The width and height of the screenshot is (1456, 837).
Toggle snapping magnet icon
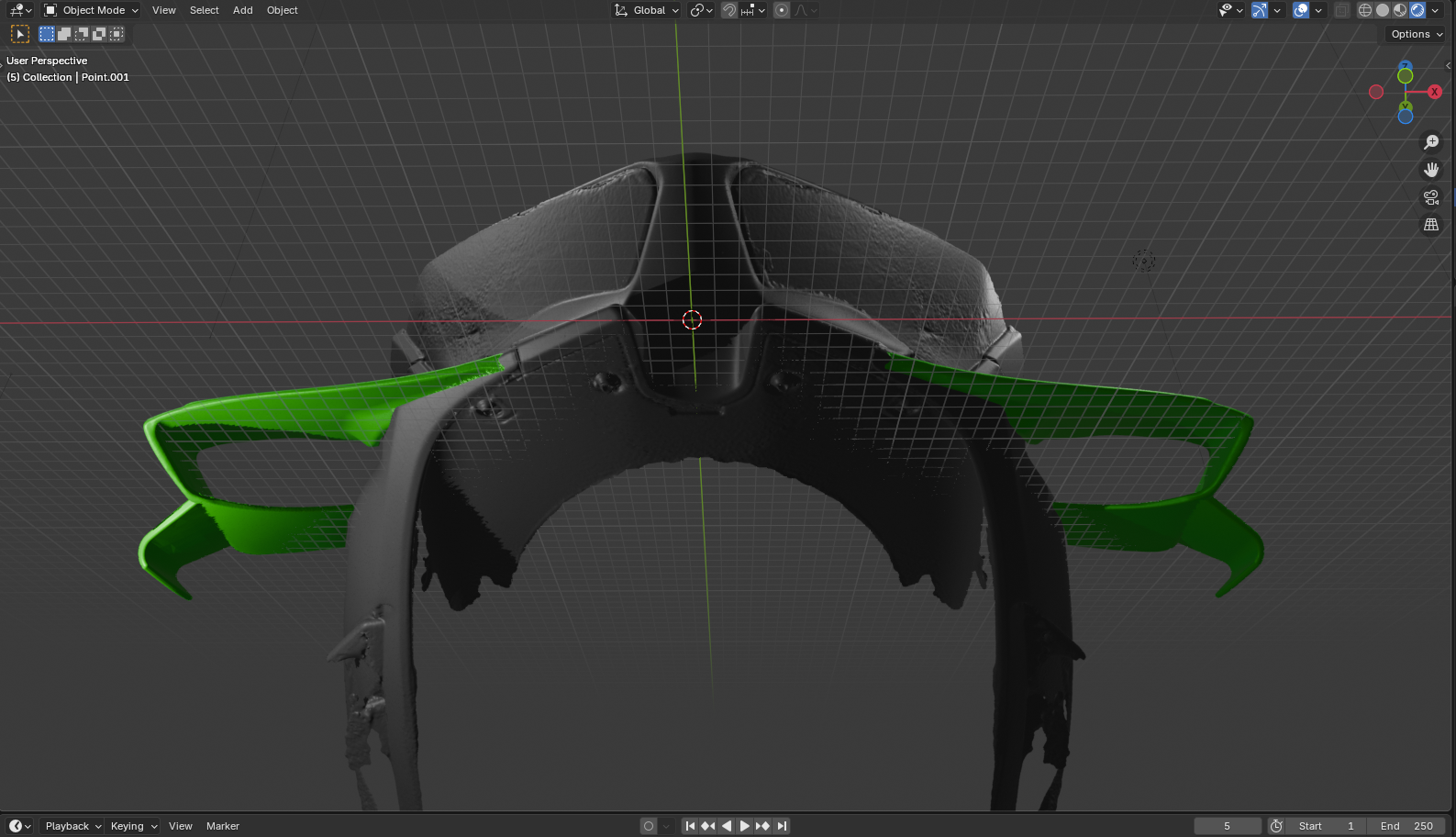729,10
